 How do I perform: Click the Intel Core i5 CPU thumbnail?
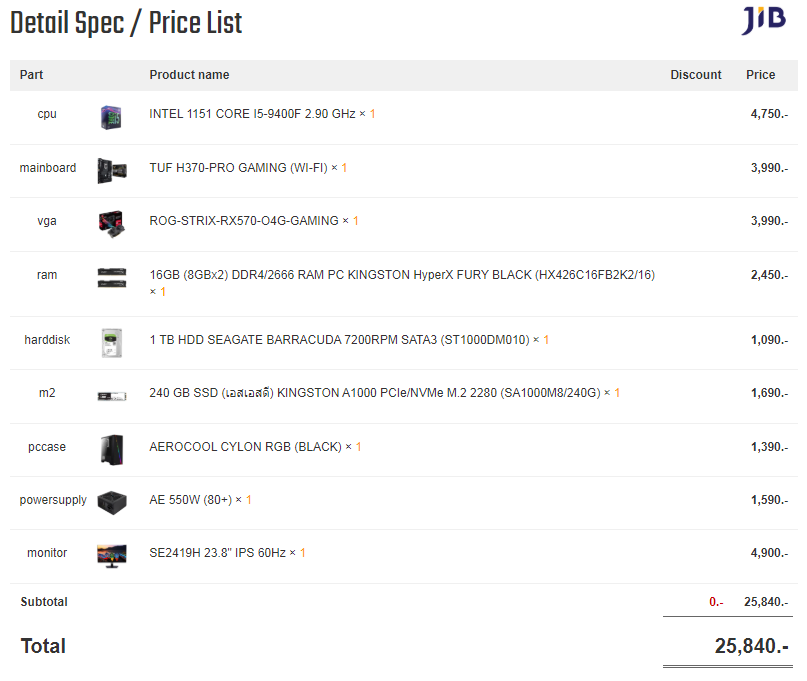(x=111, y=116)
